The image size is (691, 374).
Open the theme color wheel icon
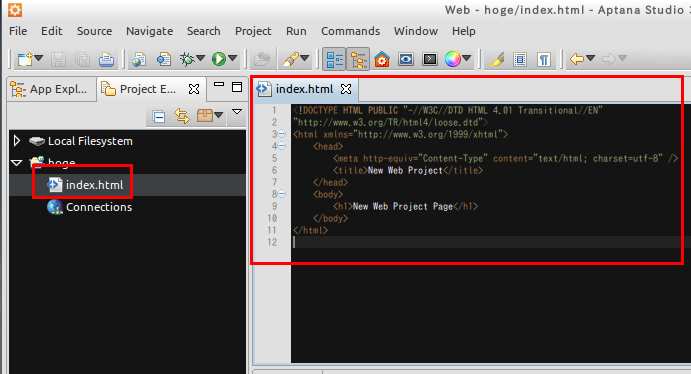tap(453, 59)
